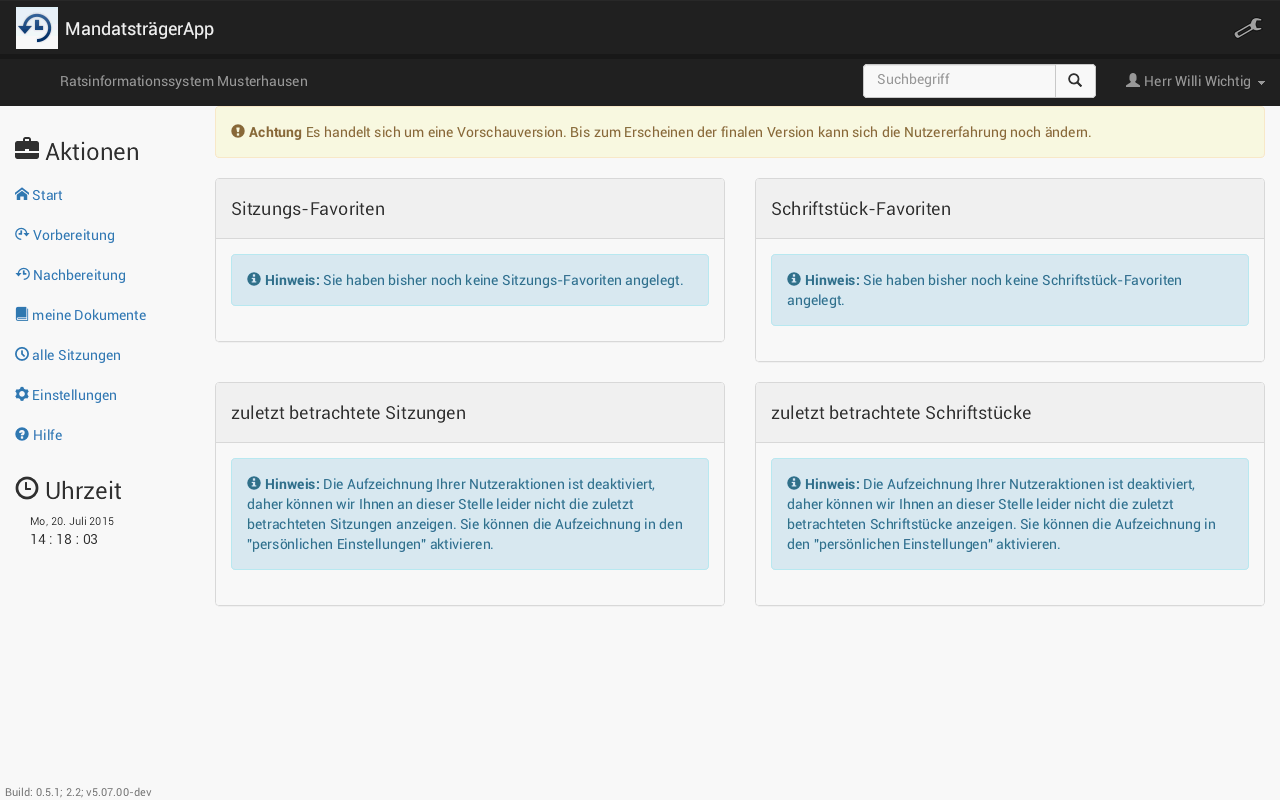The image size is (1280, 800).
Task: Open the Vorbereitung menu entry
Action: point(73,235)
